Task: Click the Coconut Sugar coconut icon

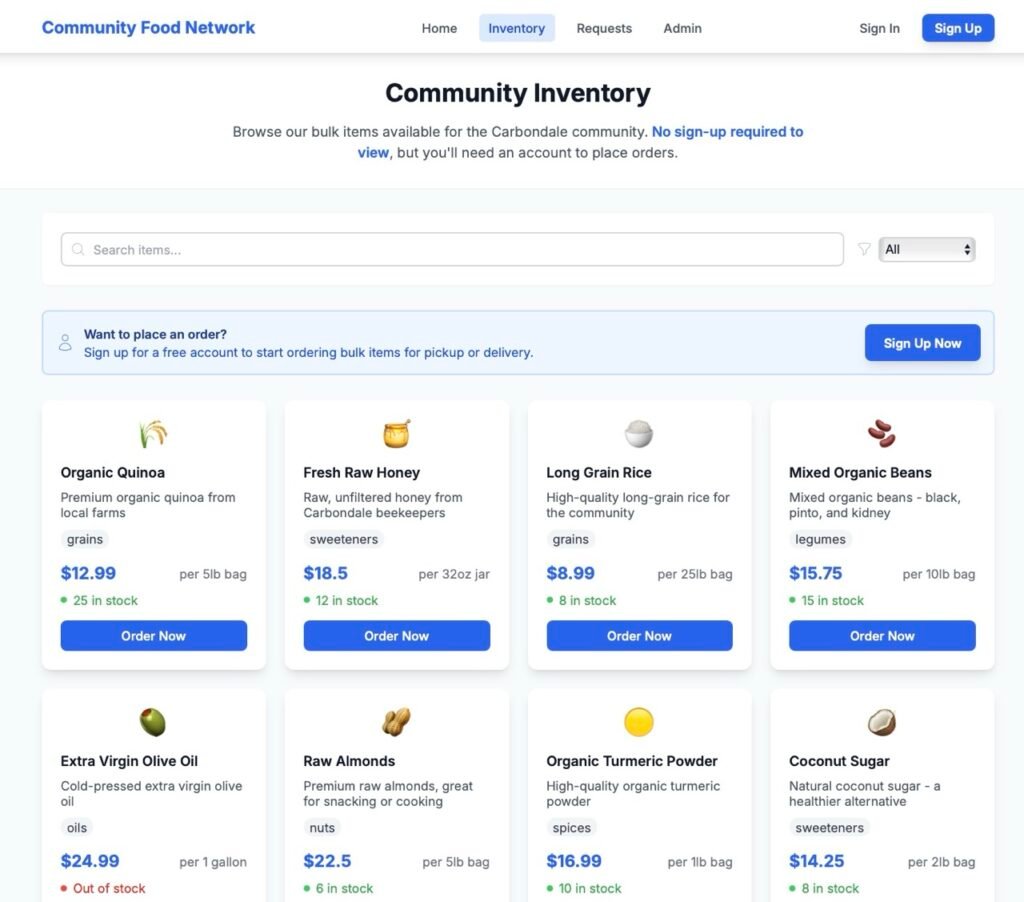Action: point(881,722)
